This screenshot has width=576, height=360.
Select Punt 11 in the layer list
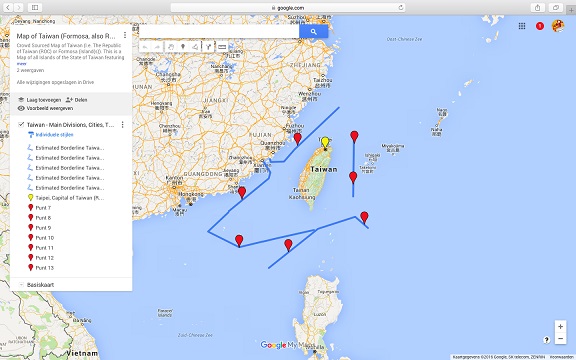pyautogui.click(x=41, y=248)
